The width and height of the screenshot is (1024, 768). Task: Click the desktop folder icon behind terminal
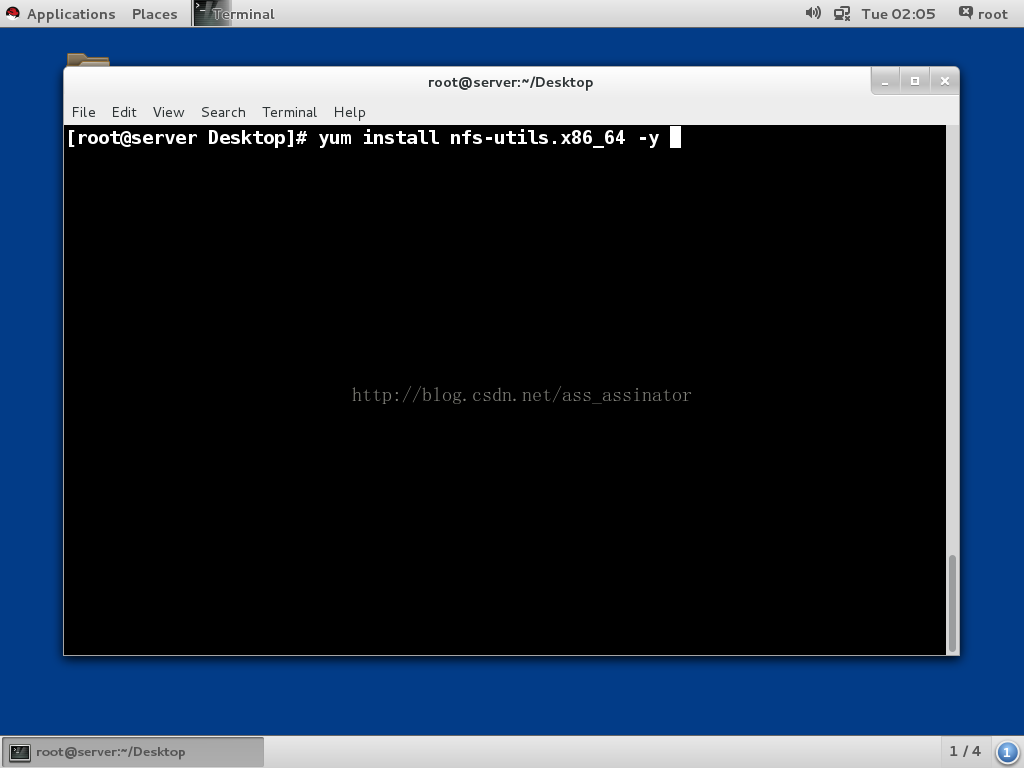[88, 59]
